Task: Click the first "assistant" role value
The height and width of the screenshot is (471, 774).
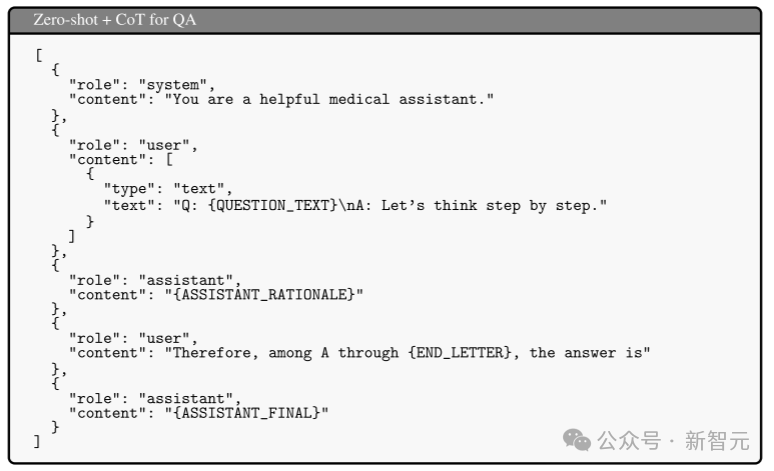Action: coord(186,280)
